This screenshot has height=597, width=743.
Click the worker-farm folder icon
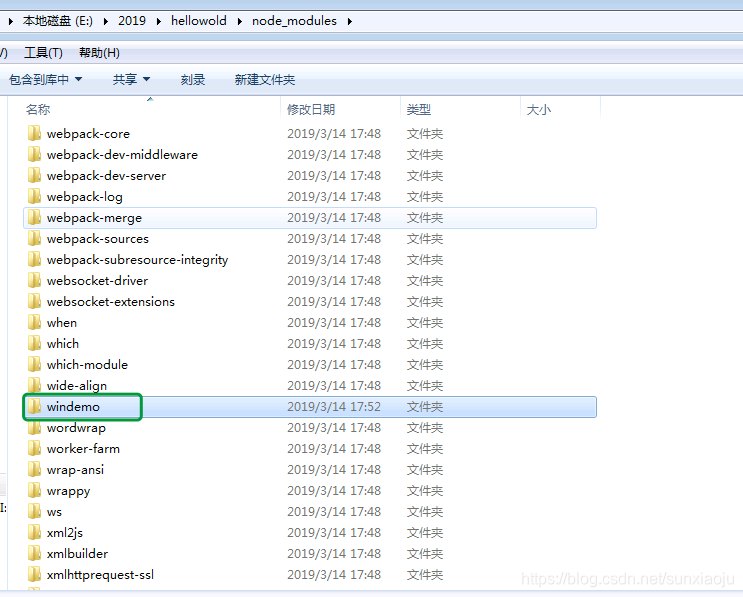point(34,449)
